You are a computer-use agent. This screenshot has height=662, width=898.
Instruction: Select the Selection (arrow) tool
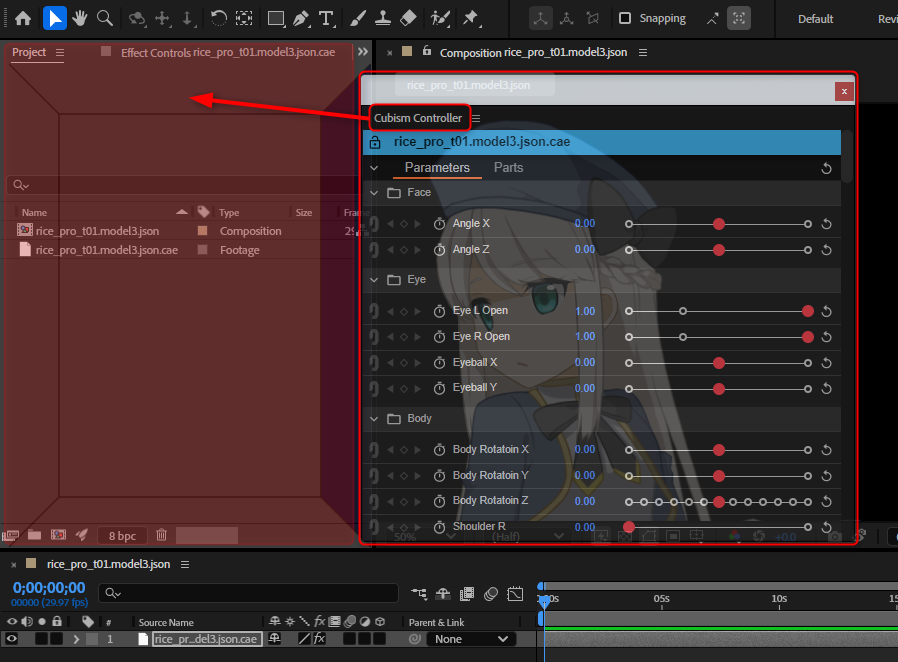(55, 18)
